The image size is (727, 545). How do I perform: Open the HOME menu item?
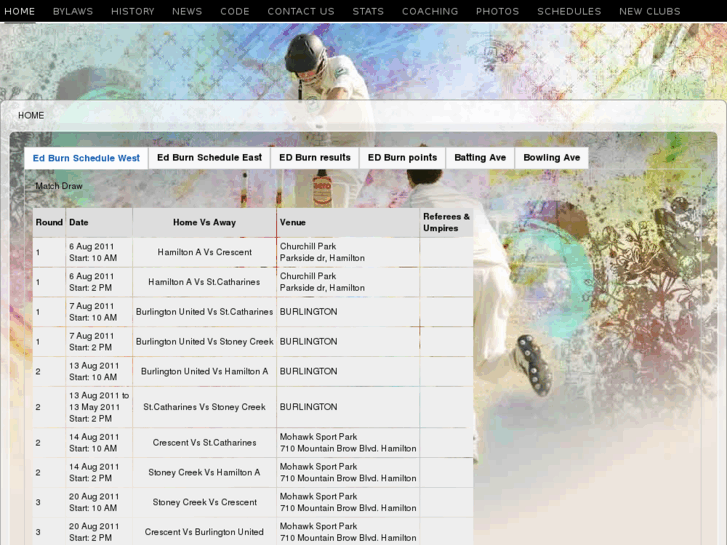19,11
